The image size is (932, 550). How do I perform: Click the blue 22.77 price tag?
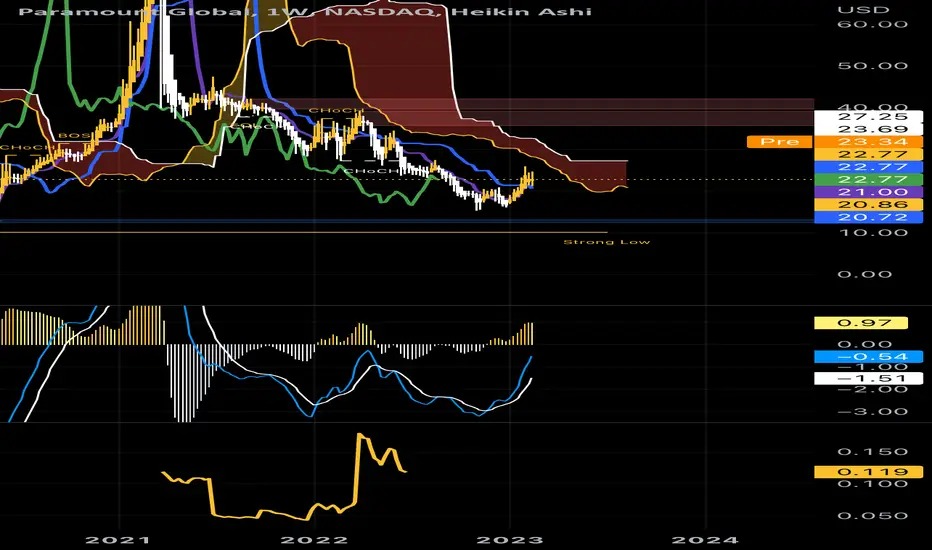coord(868,167)
